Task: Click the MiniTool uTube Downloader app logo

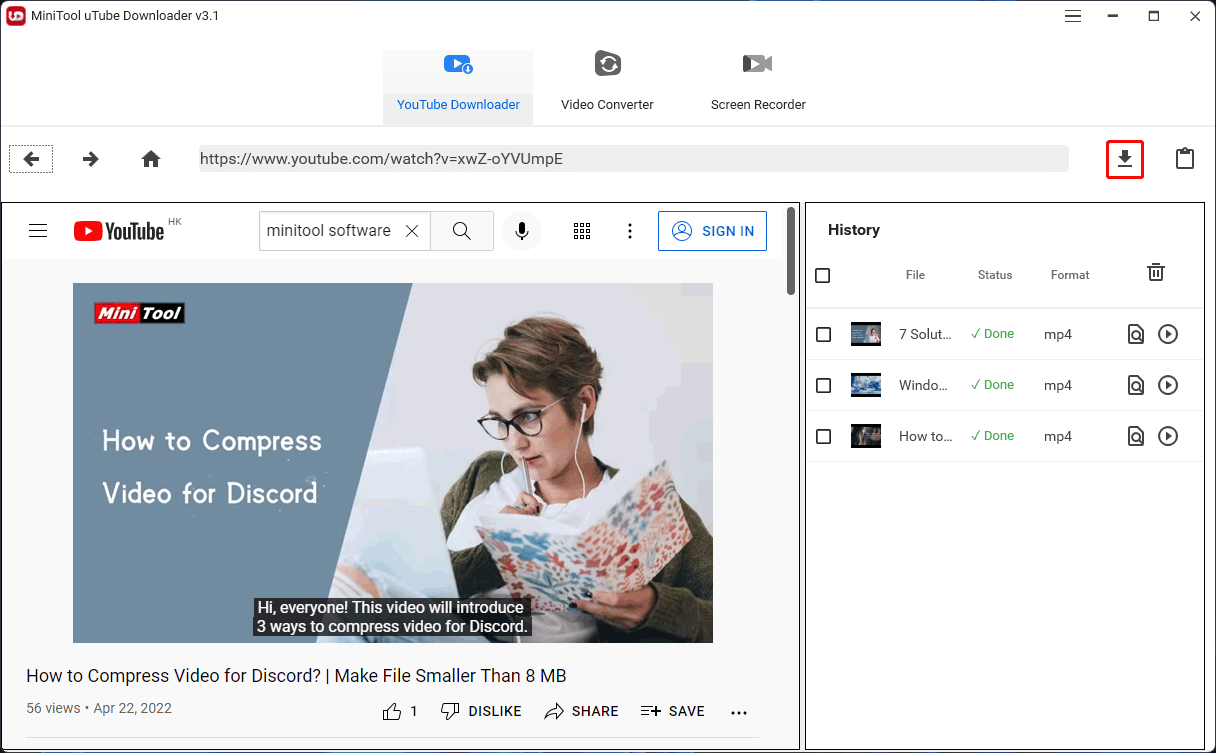Action: [16, 16]
